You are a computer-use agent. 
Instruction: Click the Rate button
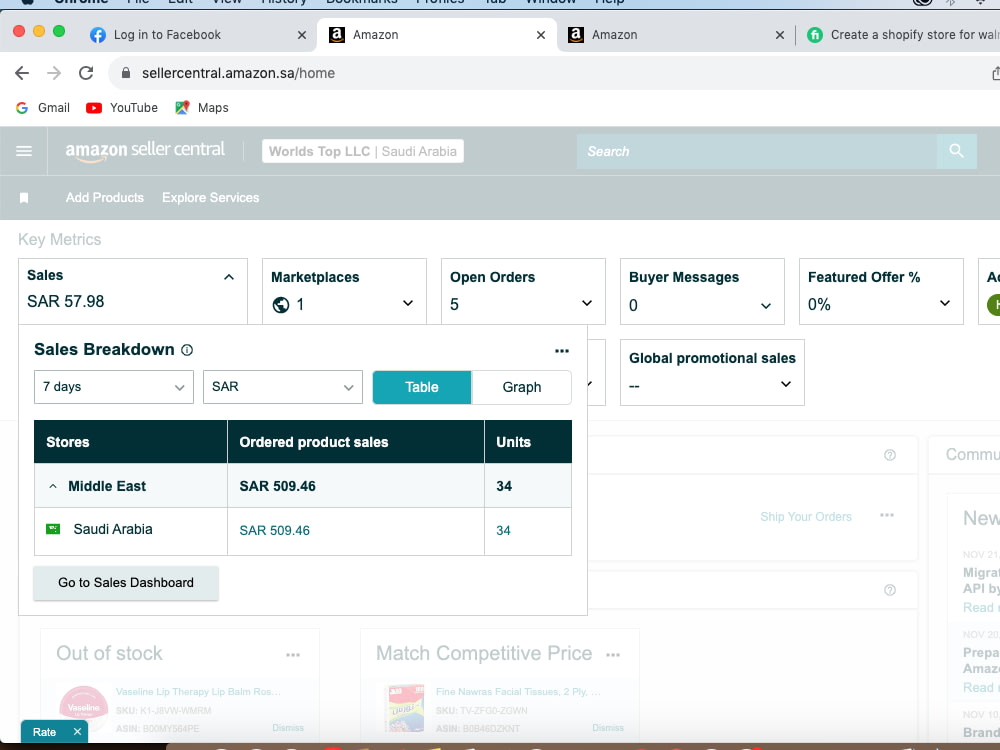[44, 732]
